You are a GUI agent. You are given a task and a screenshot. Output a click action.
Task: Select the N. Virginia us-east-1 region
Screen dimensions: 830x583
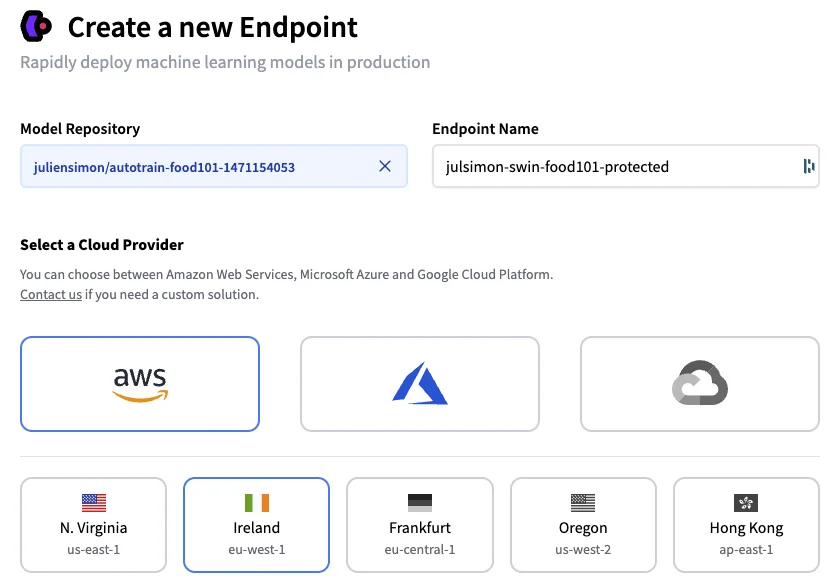click(x=94, y=525)
